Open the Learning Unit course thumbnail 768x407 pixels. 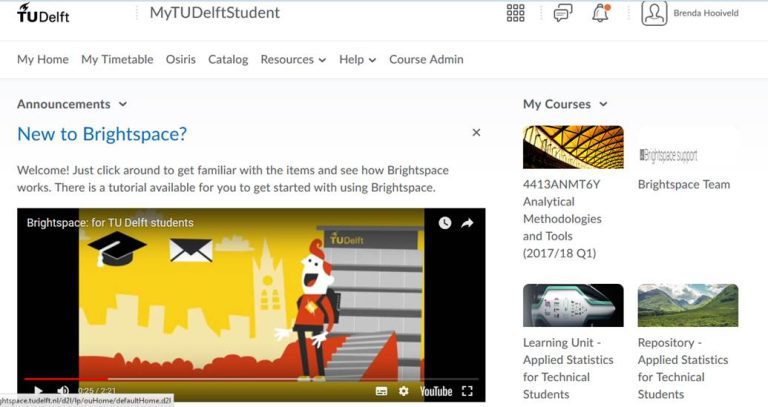pyautogui.click(x=573, y=305)
